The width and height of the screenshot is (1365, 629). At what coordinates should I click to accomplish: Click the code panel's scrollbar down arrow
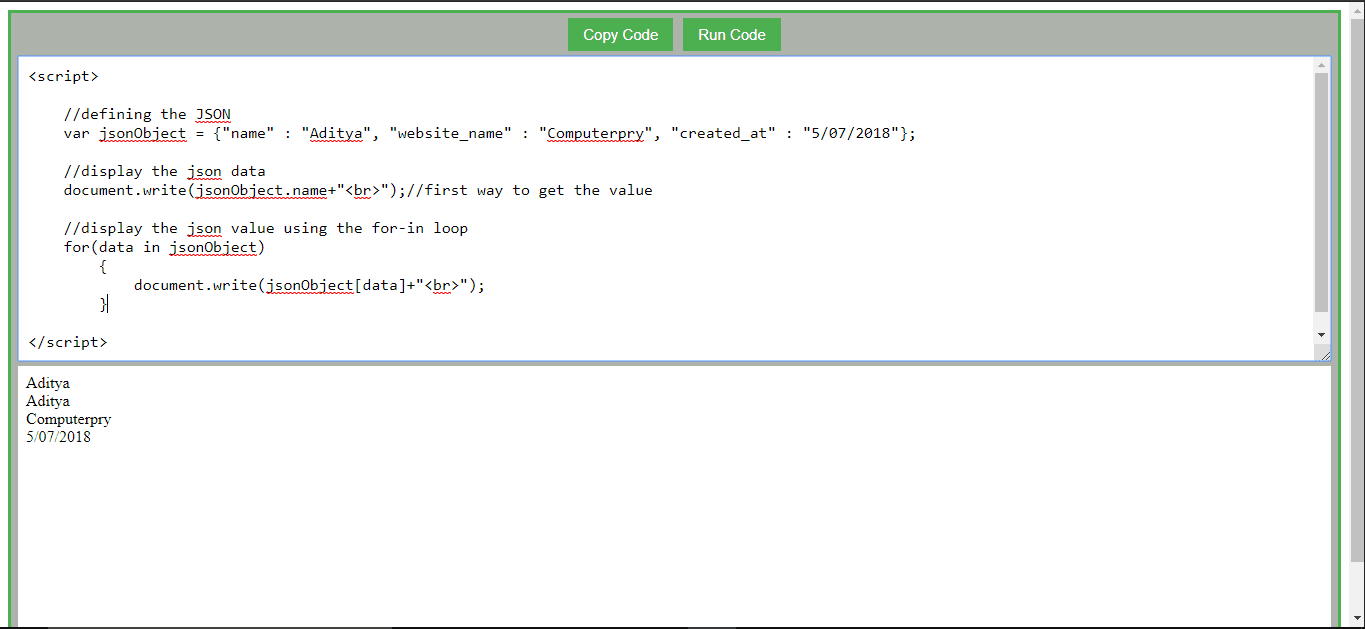tap(1322, 336)
